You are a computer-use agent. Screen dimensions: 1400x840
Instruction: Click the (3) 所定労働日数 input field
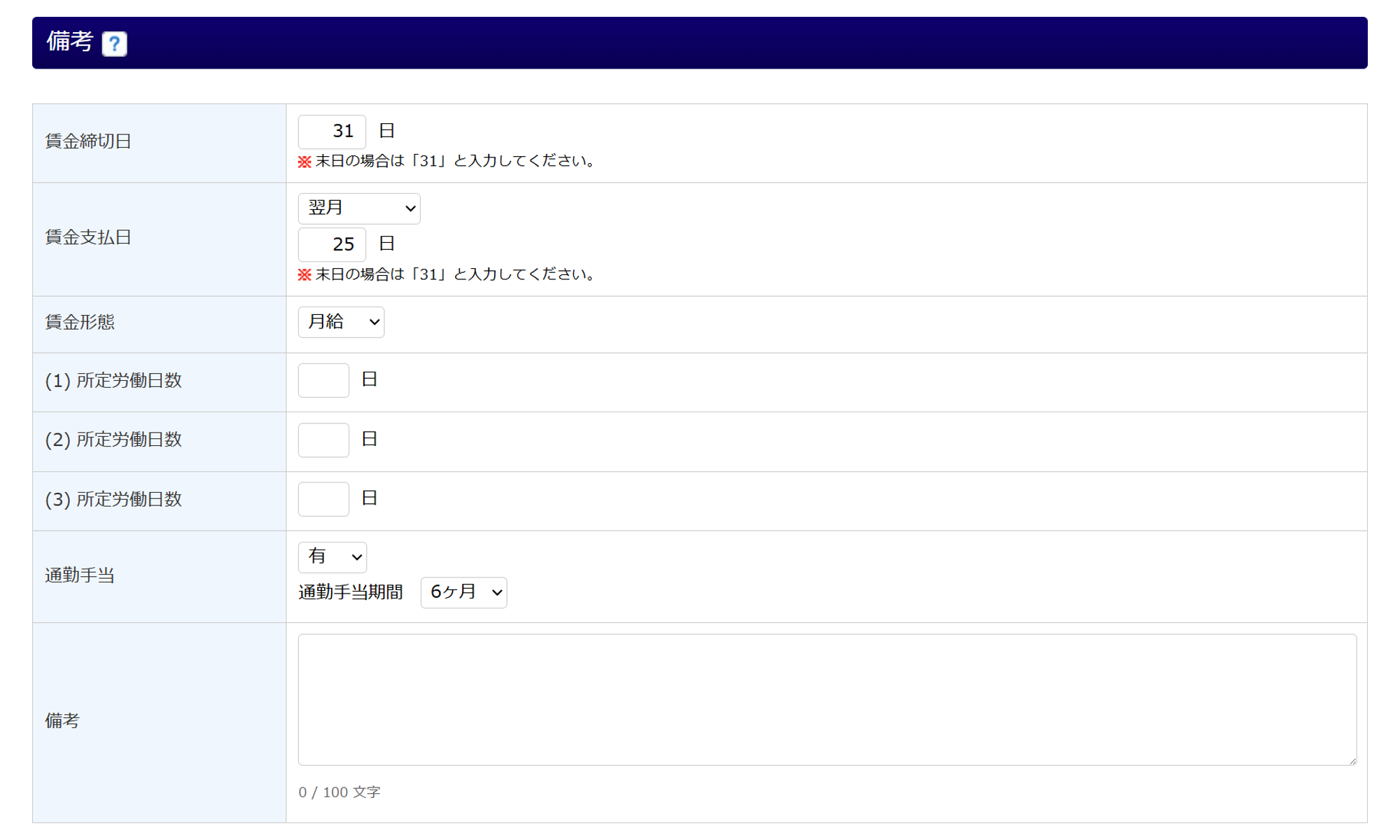coord(323,499)
